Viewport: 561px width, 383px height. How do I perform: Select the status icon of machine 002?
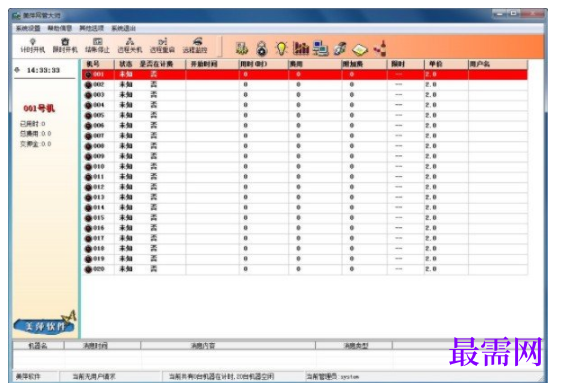point(88,85)
